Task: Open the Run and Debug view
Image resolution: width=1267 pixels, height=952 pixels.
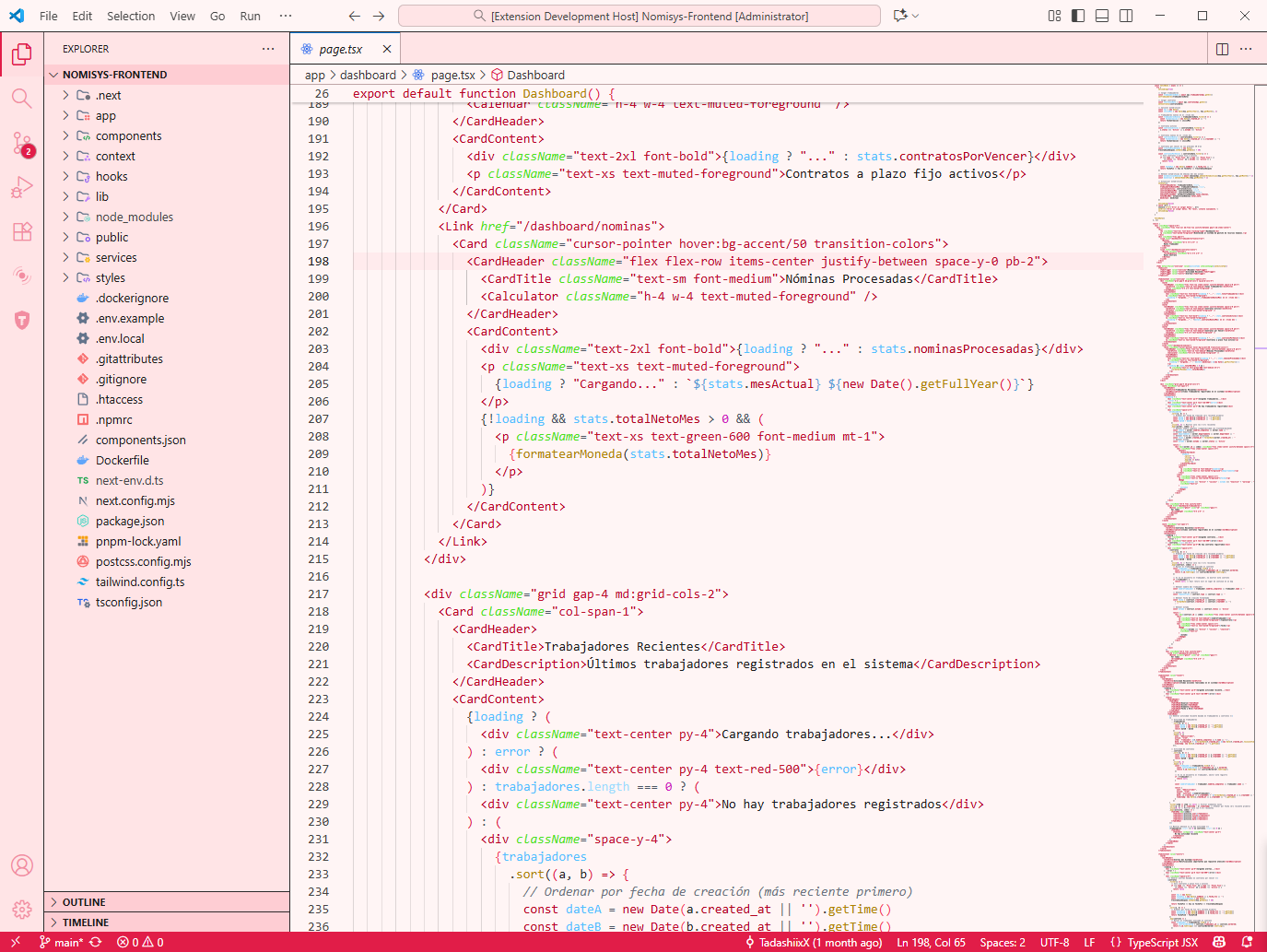Action: point(22,187)
